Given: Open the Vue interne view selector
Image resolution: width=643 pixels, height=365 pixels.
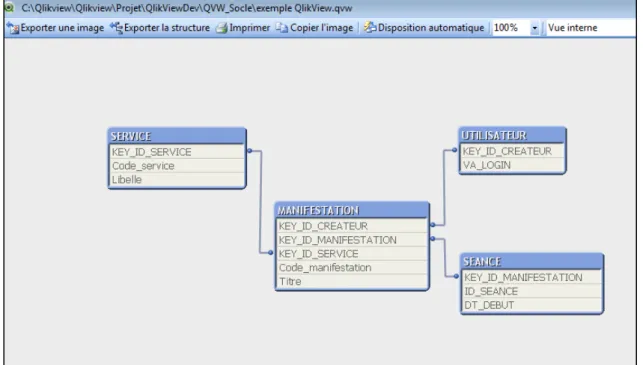Looking at the screenshot, I should point(591,28).
